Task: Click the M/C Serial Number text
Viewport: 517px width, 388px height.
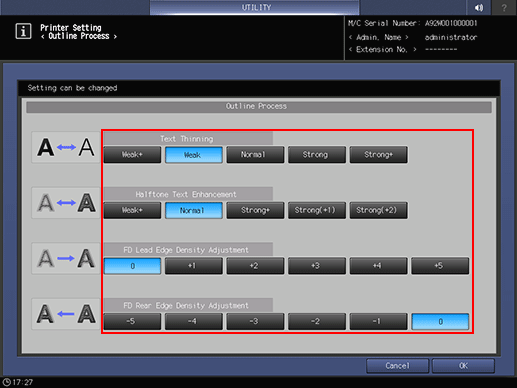Action: [x=413, y=23]
